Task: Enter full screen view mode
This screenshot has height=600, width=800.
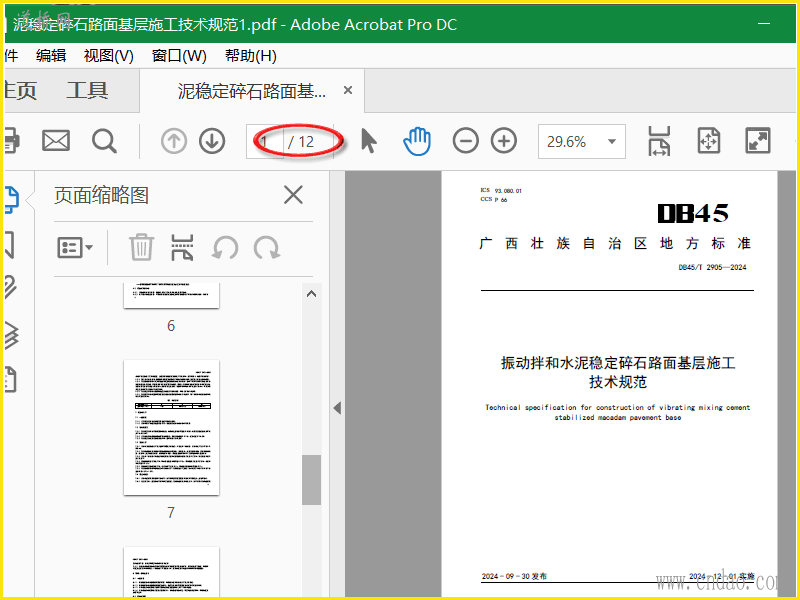Action: point(758,141)
